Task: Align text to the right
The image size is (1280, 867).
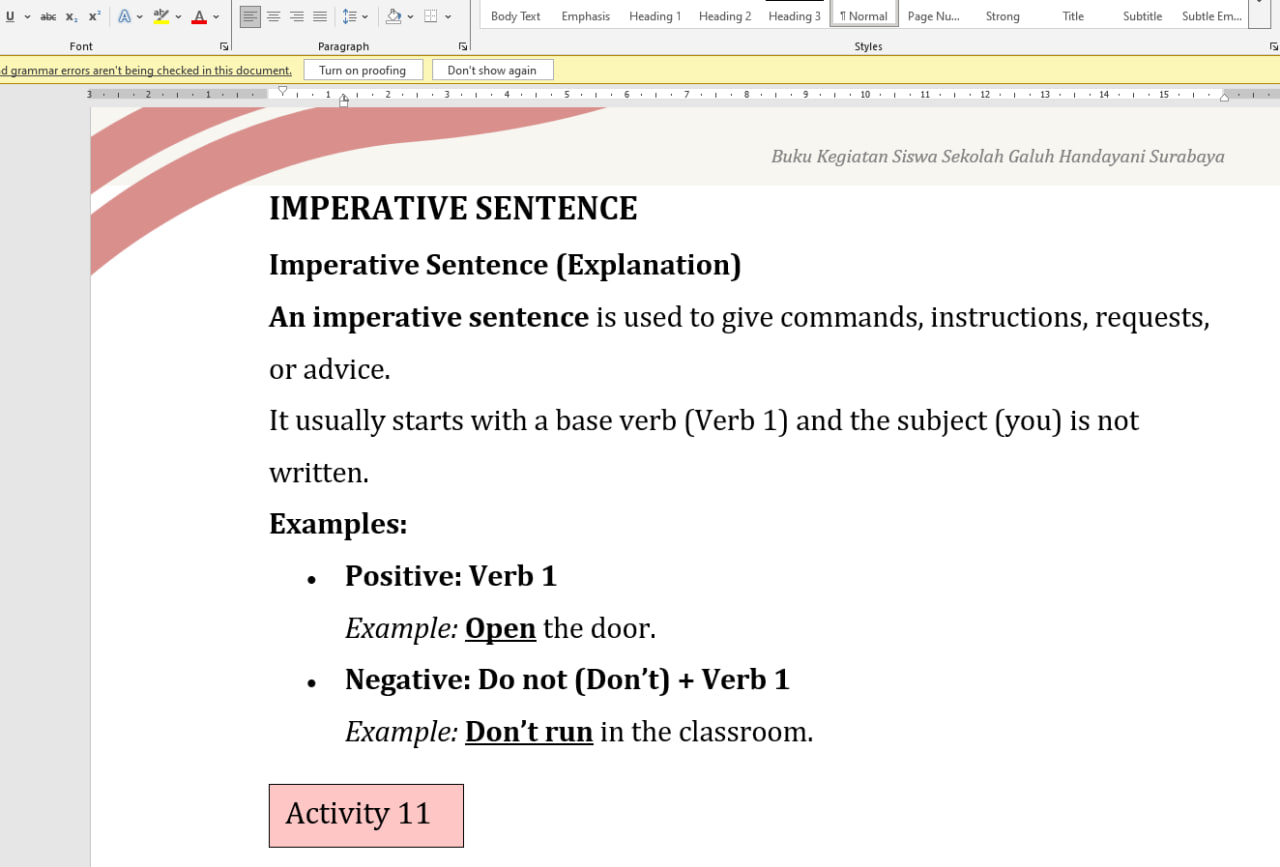Action: click(x=296, y=16)
